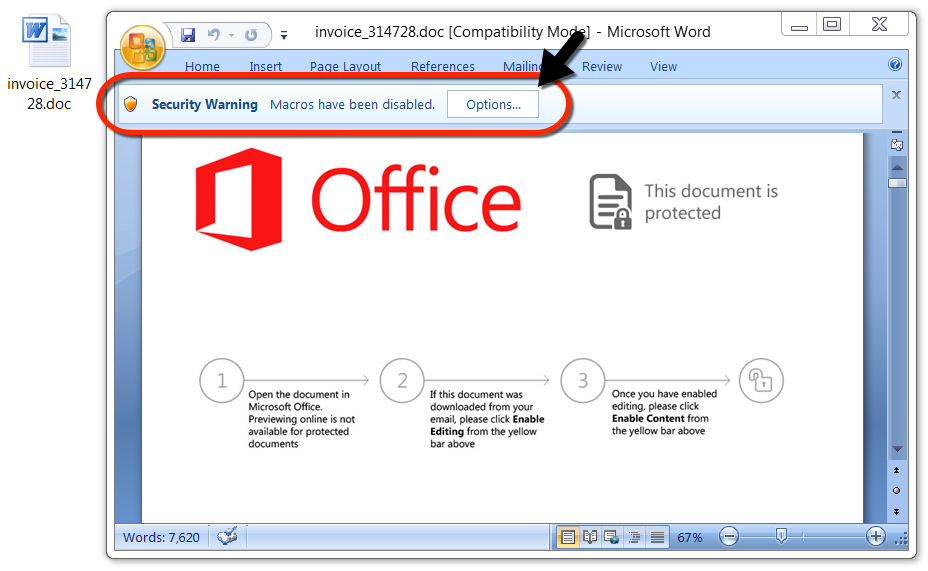The width and height of the screenshot is (928, 571).
Task: Click the vertical scrollbar thumb
Action: click(x=897, y=183)
